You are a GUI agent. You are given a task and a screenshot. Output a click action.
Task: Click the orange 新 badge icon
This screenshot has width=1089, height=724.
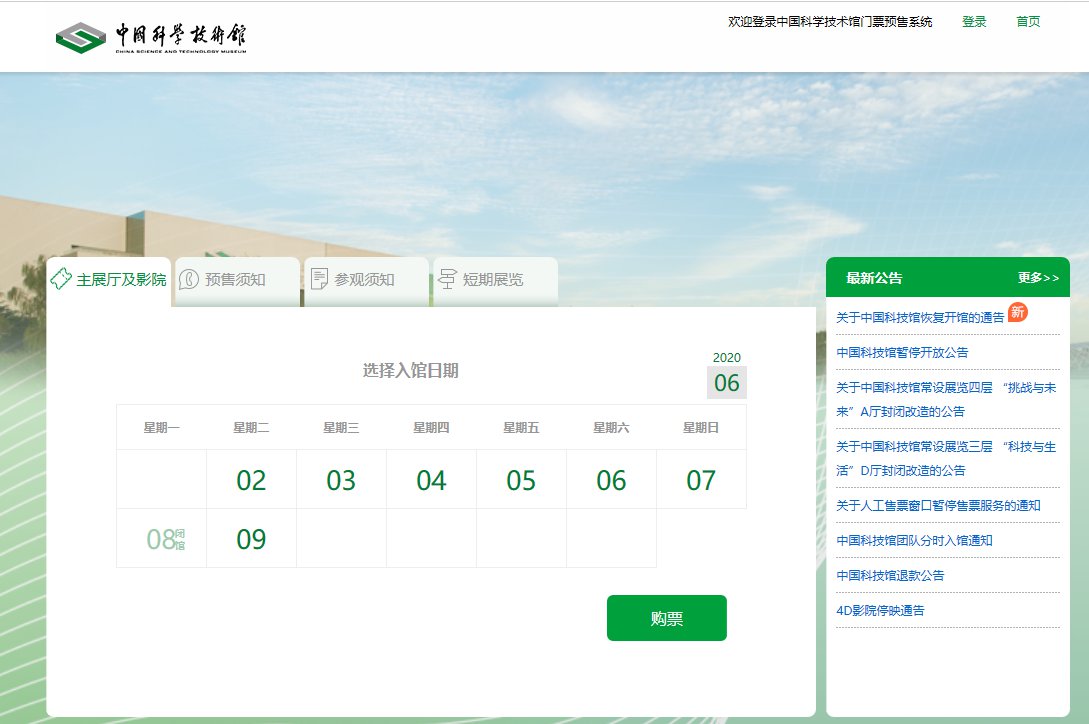coord(1017,312)
